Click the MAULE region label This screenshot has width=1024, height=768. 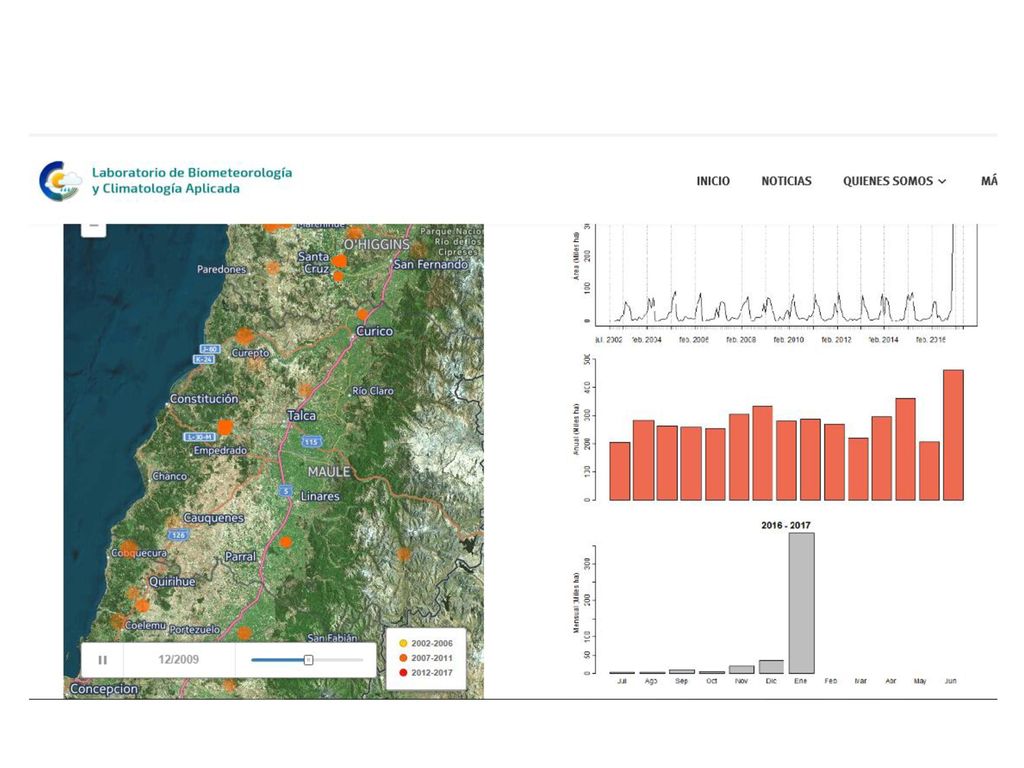(329, 472)
